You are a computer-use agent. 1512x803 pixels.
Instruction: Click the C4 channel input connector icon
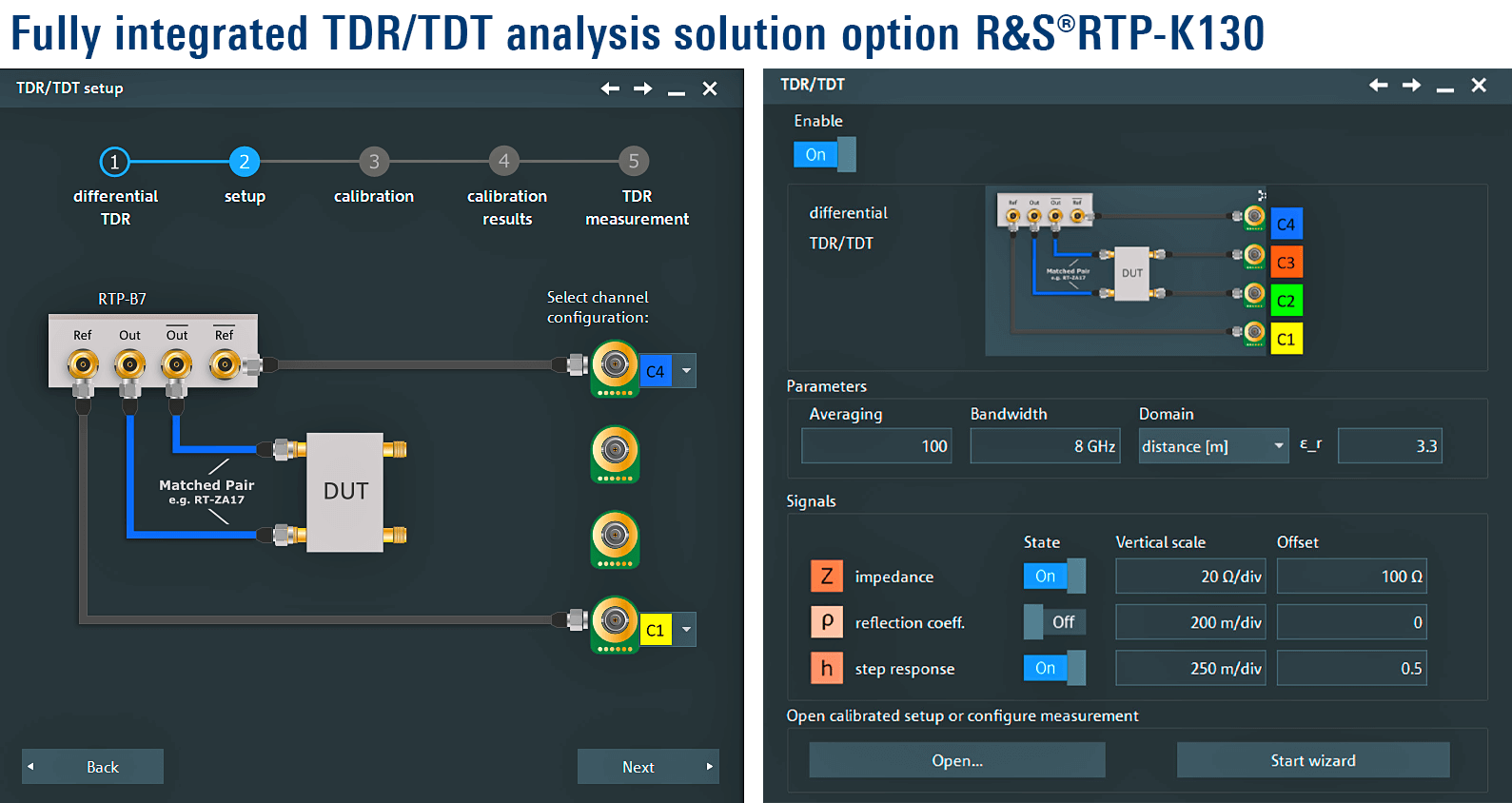point(615,367)
